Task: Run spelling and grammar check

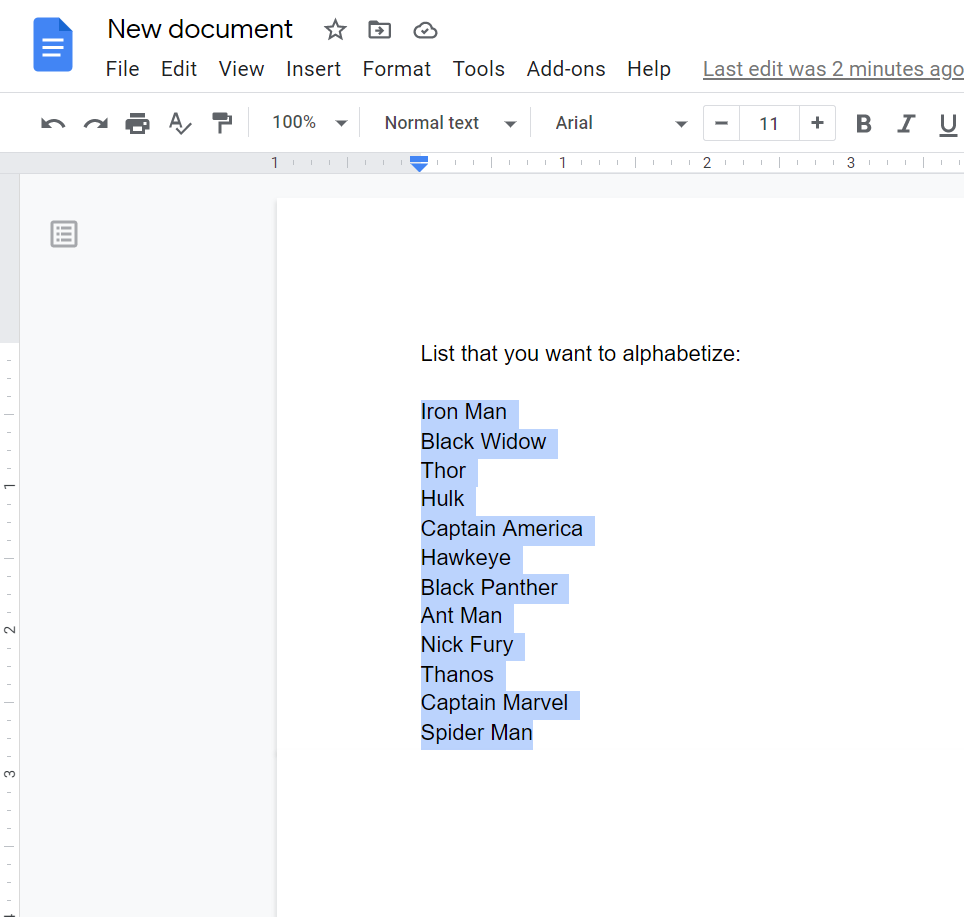Action: click(x=180, y=124)
